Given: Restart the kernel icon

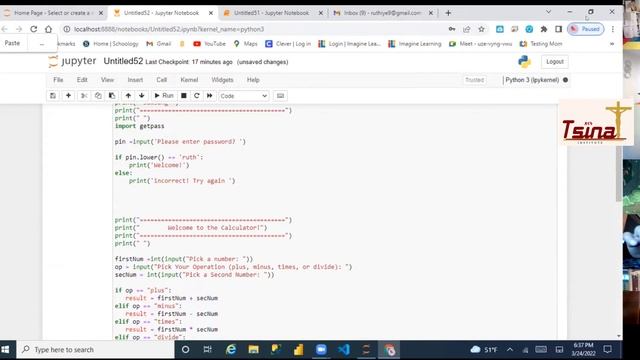Looking at the screenshot, I should tap(197, 96).
